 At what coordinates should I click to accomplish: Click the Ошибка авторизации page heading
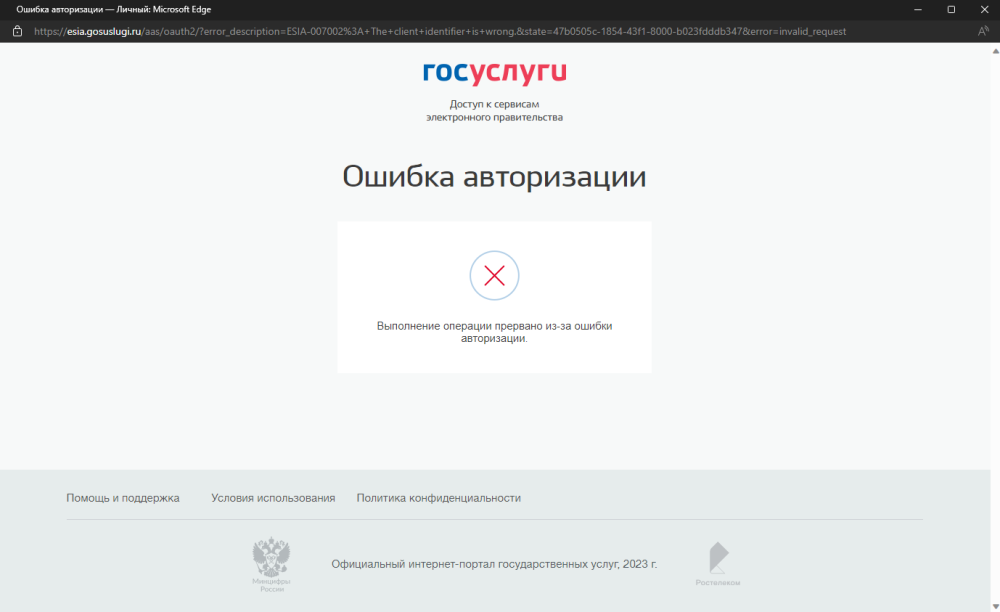coord(494,177)
